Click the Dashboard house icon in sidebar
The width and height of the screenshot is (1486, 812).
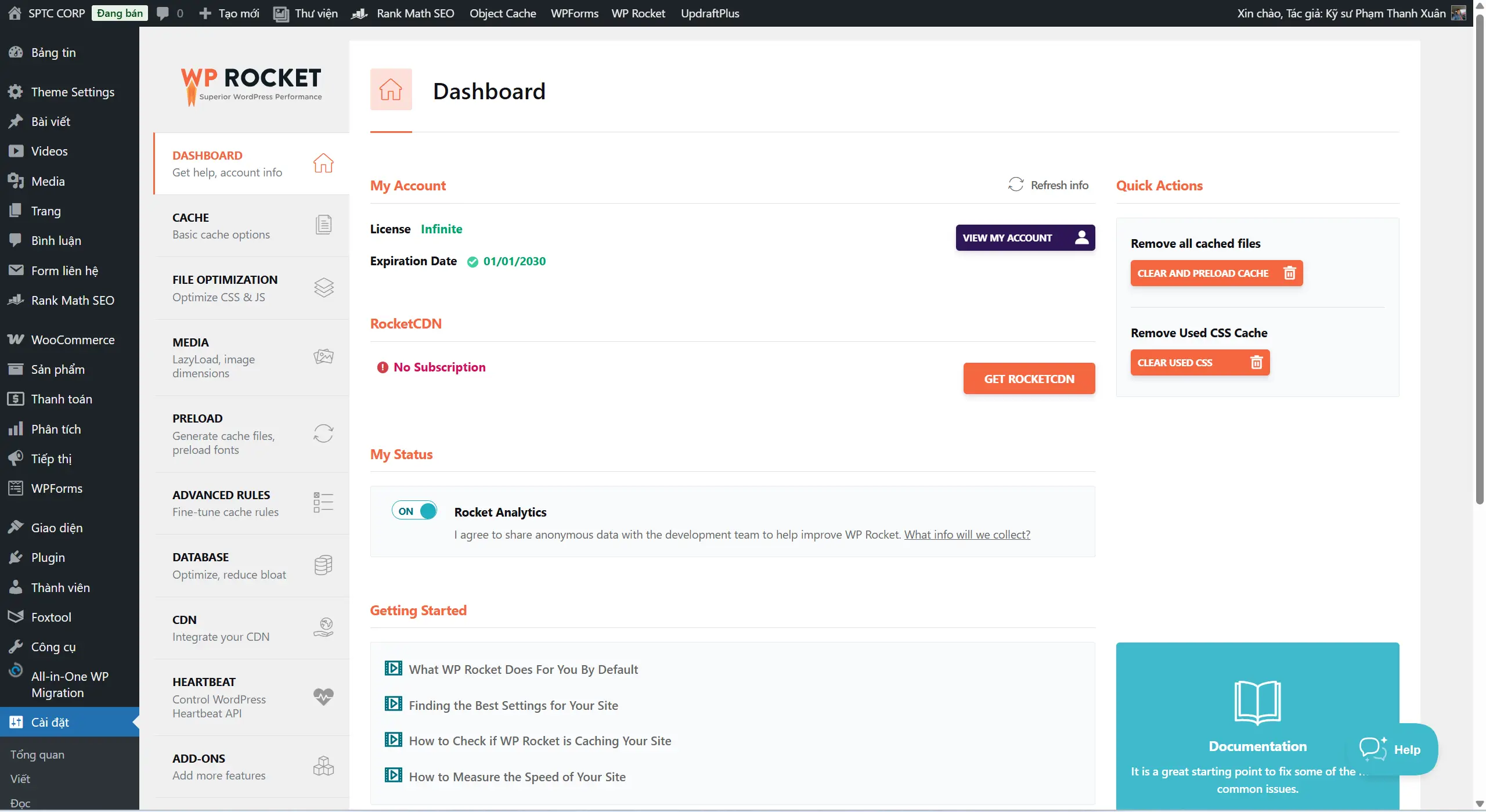[x=323, y=163]
